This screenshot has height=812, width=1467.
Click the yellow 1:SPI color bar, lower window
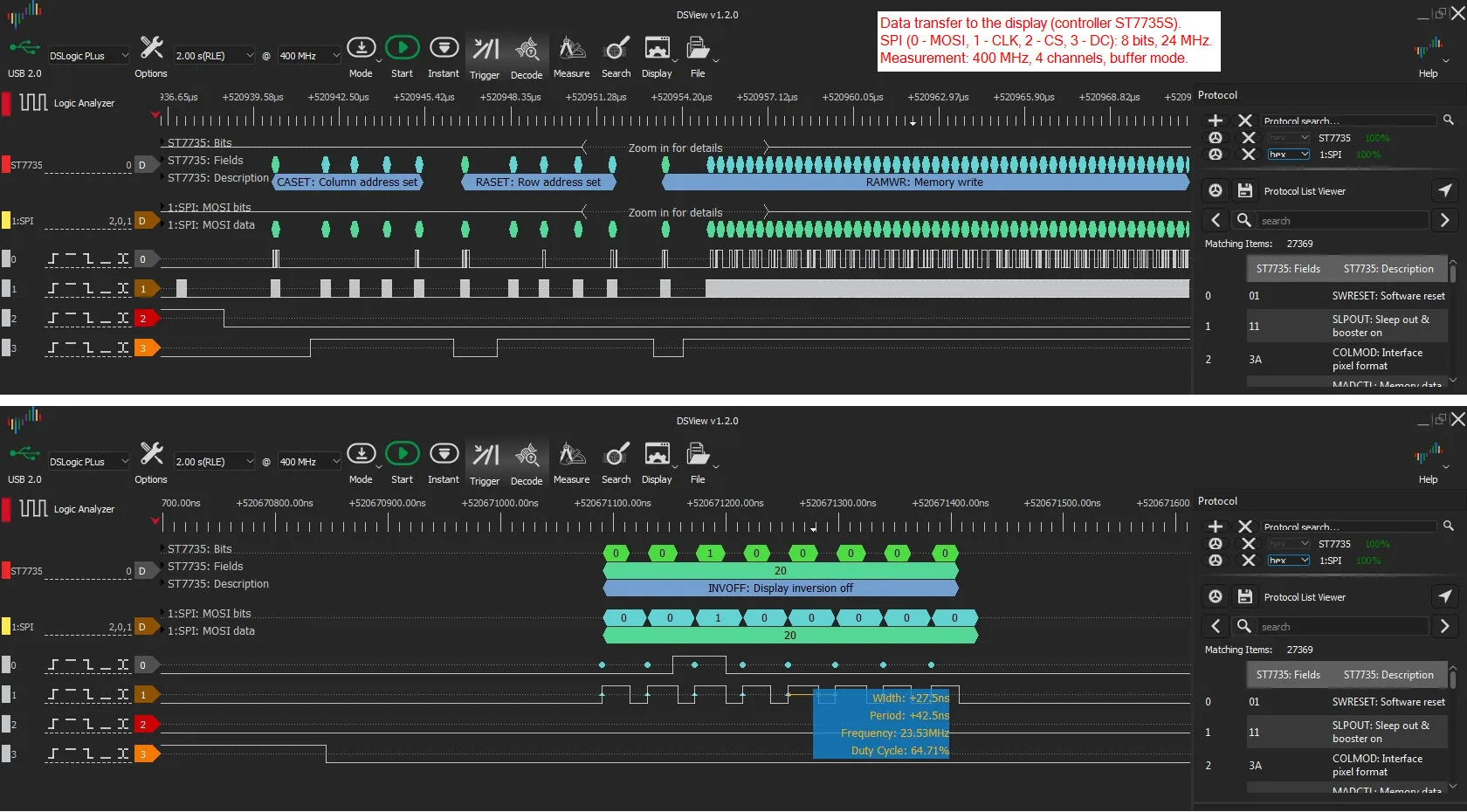pyautogui.click(x=6, y=627)
